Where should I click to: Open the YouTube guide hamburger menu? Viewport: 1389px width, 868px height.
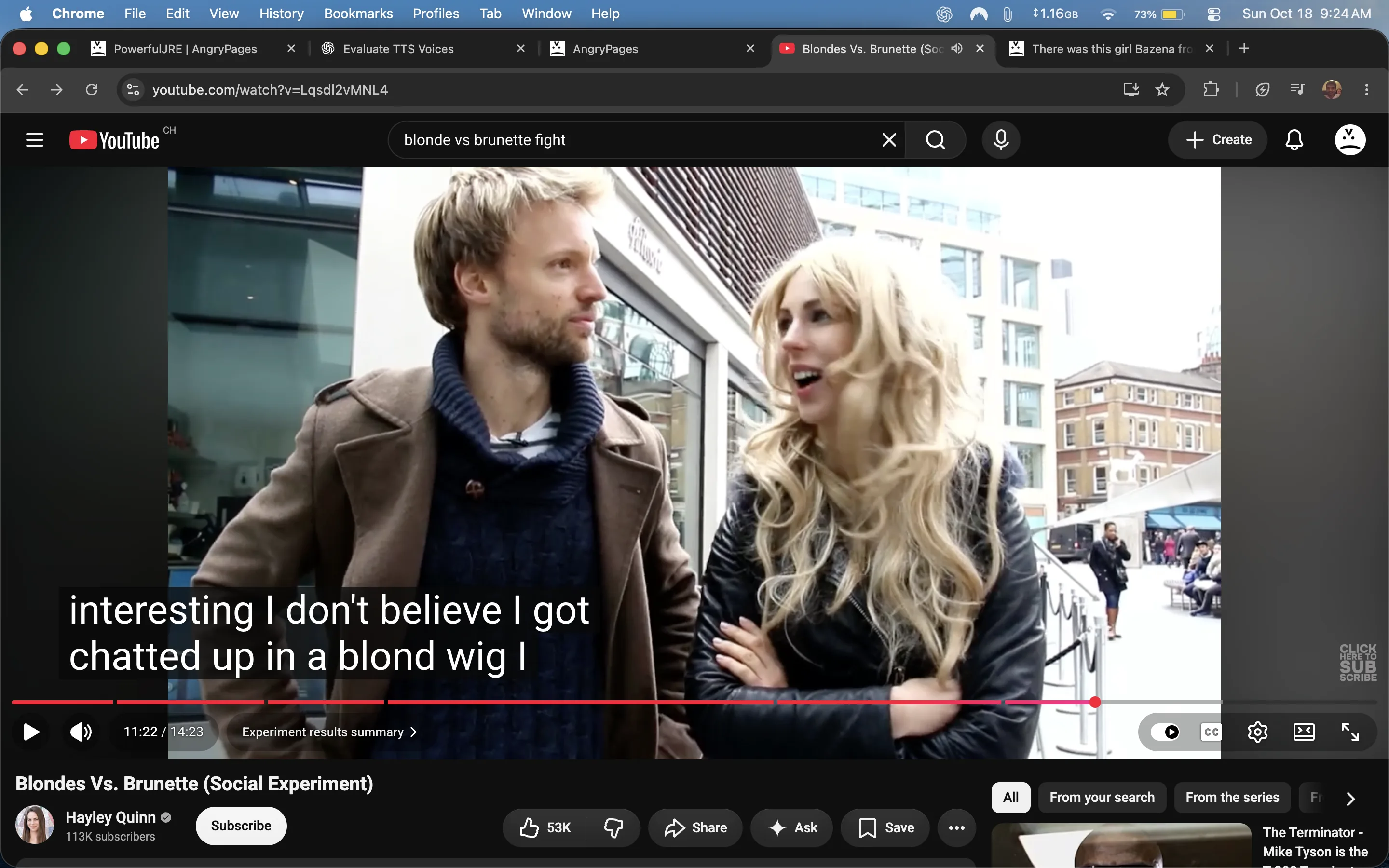(34, 139)
